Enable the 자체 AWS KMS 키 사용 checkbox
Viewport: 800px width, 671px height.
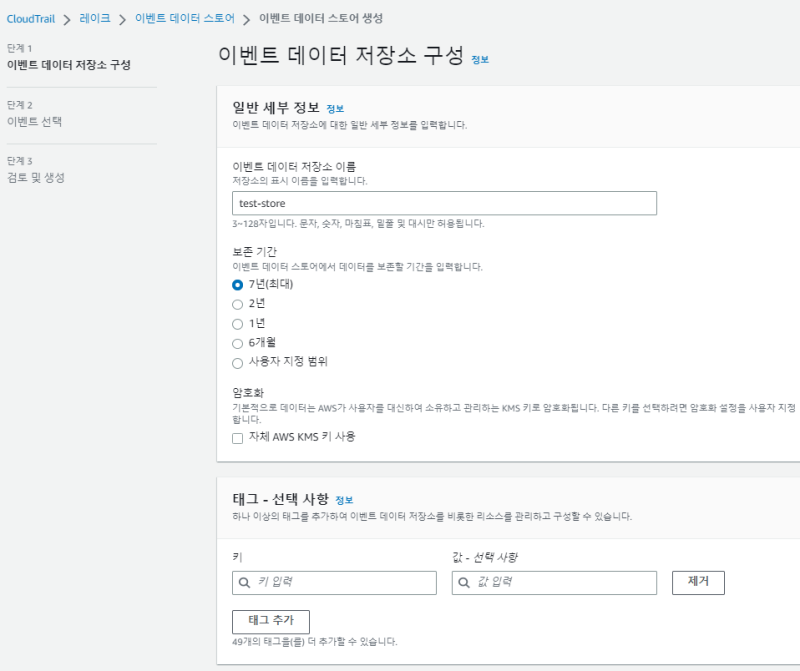click(x=238, y=437)
